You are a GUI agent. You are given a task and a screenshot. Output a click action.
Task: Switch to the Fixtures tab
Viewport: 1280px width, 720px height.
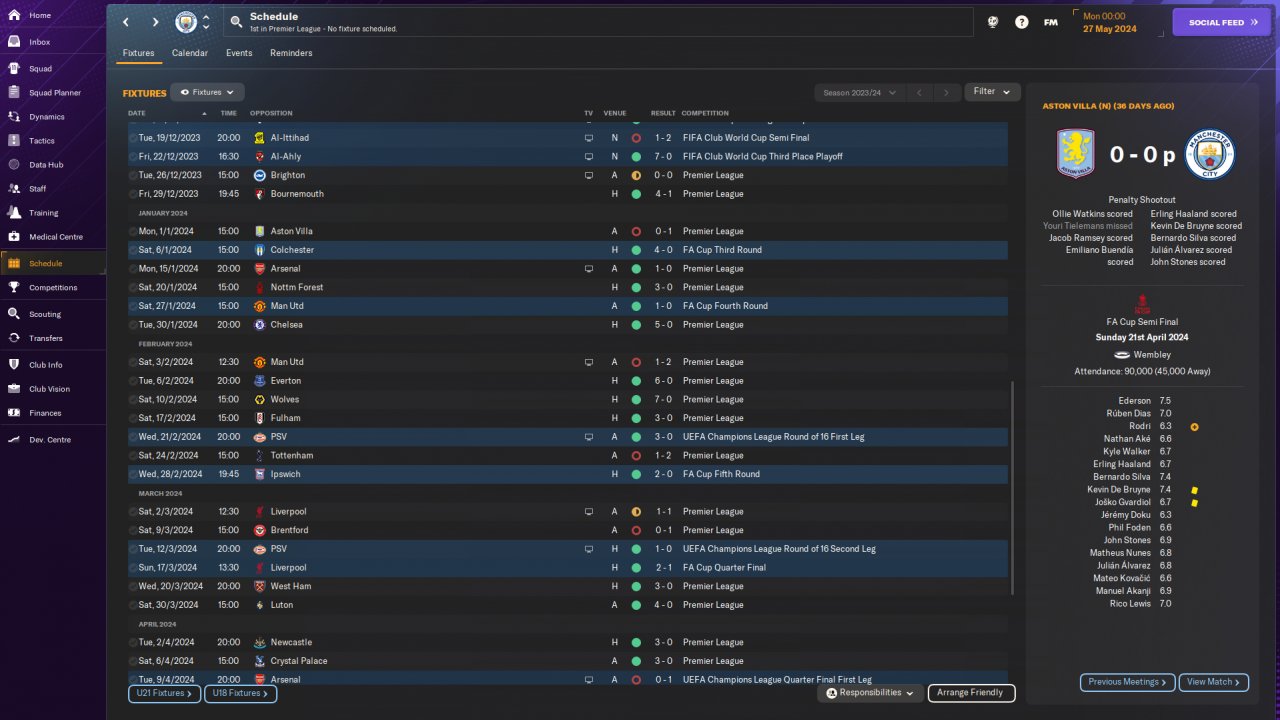pyautogui.click(x=139, y=53)
